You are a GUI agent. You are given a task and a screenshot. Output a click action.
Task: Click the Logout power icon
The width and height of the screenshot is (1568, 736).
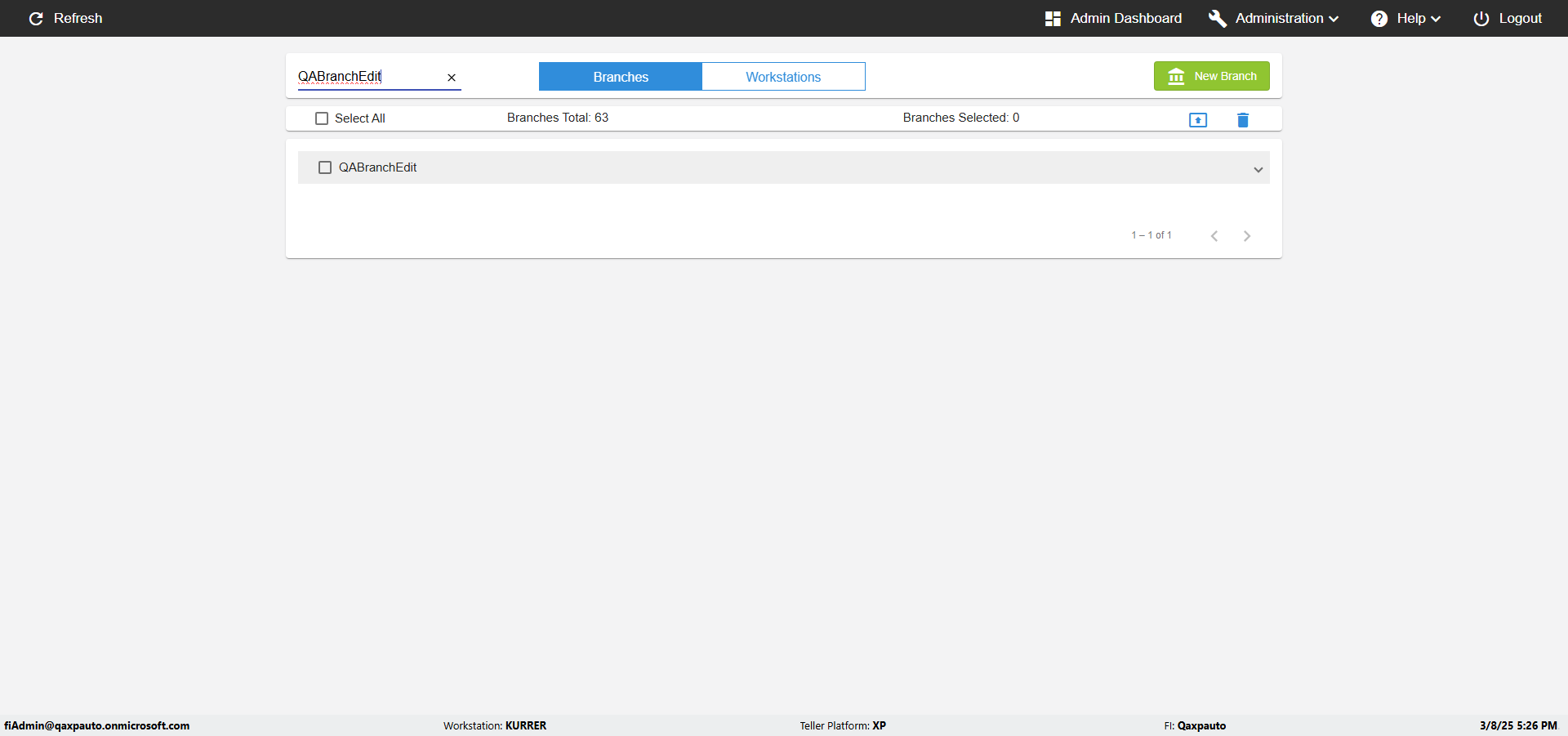point(1481,19)
